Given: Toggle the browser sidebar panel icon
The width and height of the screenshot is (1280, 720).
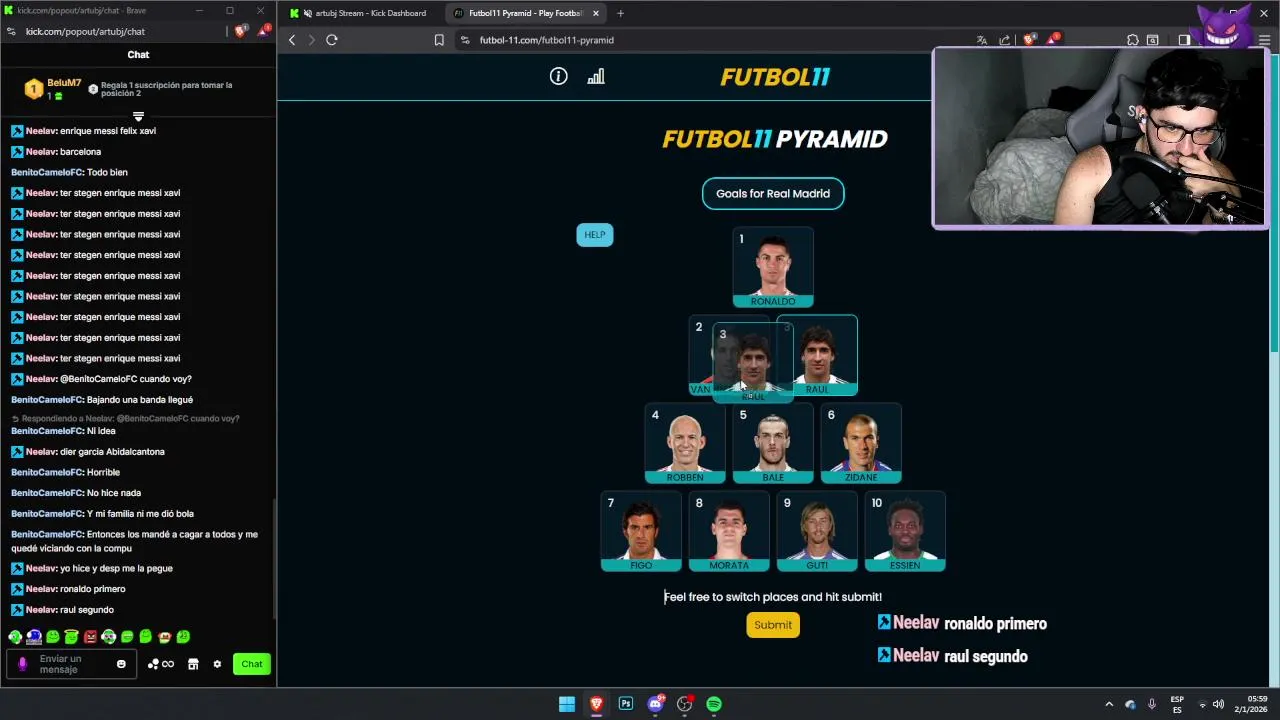Looking at the screenshot, I should point(1184,40).
